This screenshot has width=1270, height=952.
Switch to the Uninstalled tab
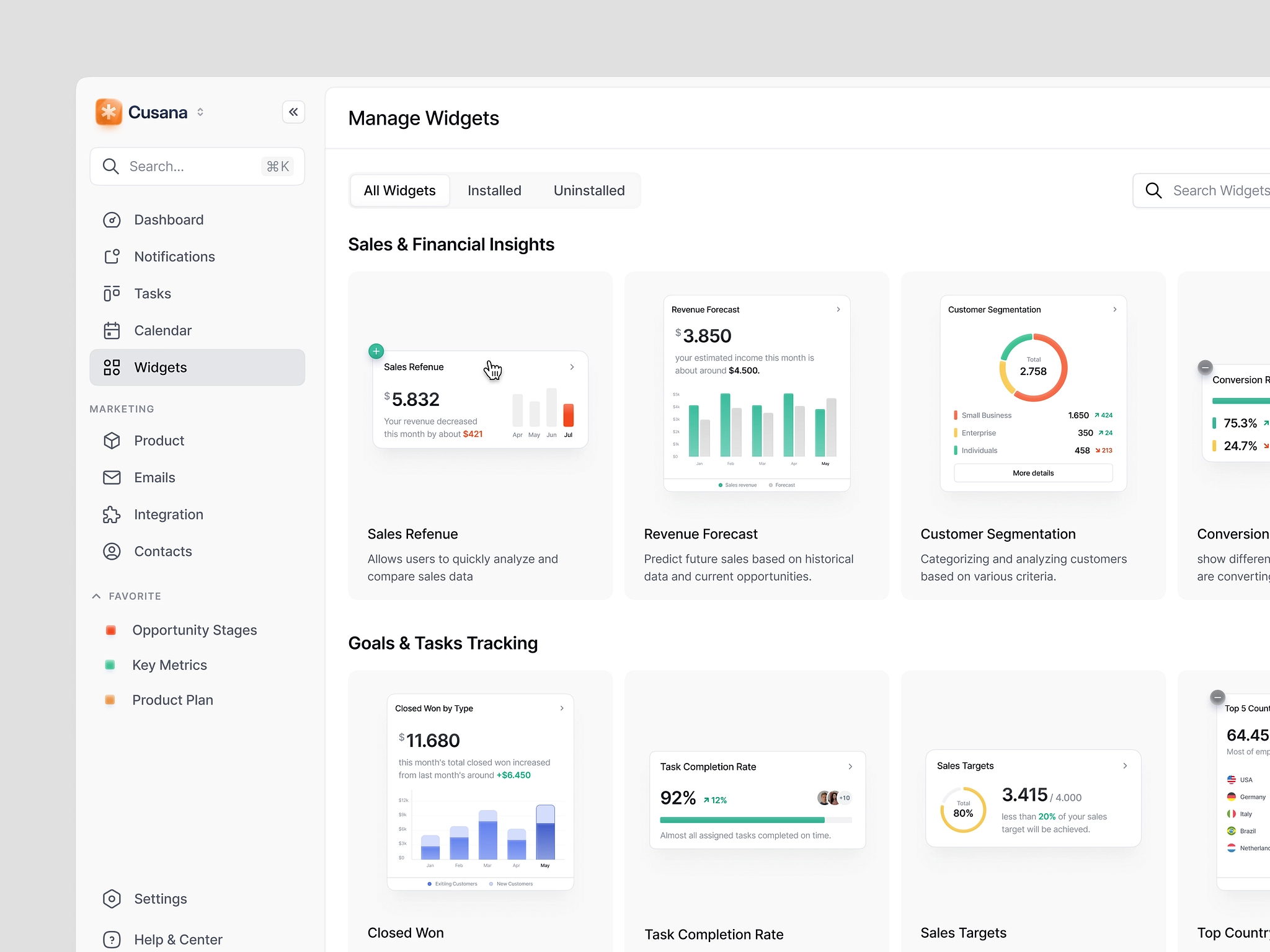[x=589, y=190]
